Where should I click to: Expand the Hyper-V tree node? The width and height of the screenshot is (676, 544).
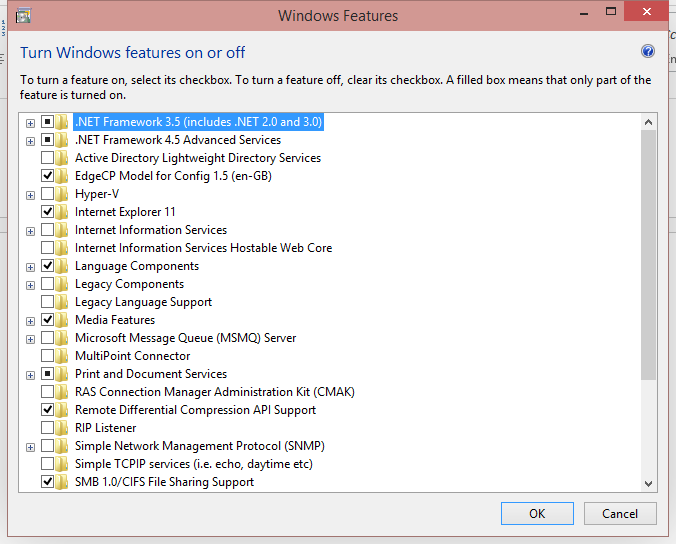coord(30,196)
